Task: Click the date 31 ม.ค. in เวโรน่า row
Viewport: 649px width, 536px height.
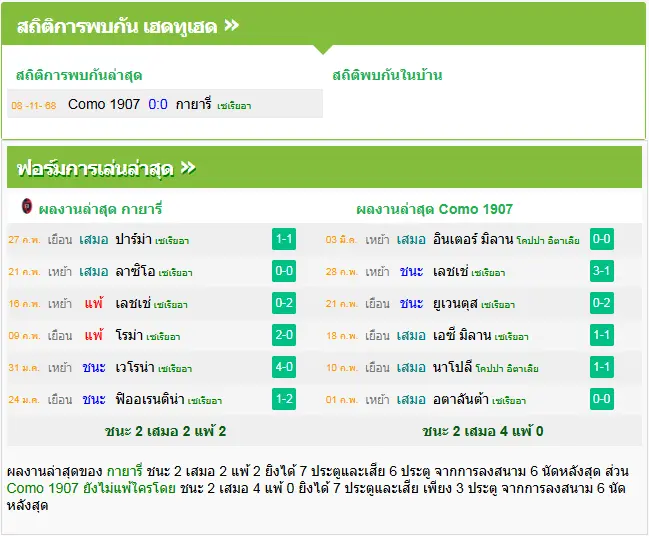Action: (x=24, y=368)
